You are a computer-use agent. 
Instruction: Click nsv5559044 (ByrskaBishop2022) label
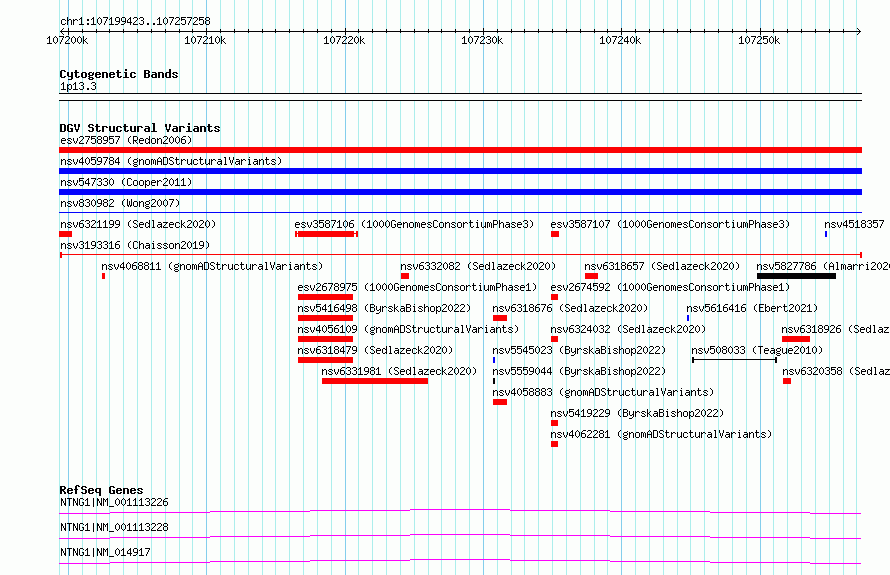(580, 371)
